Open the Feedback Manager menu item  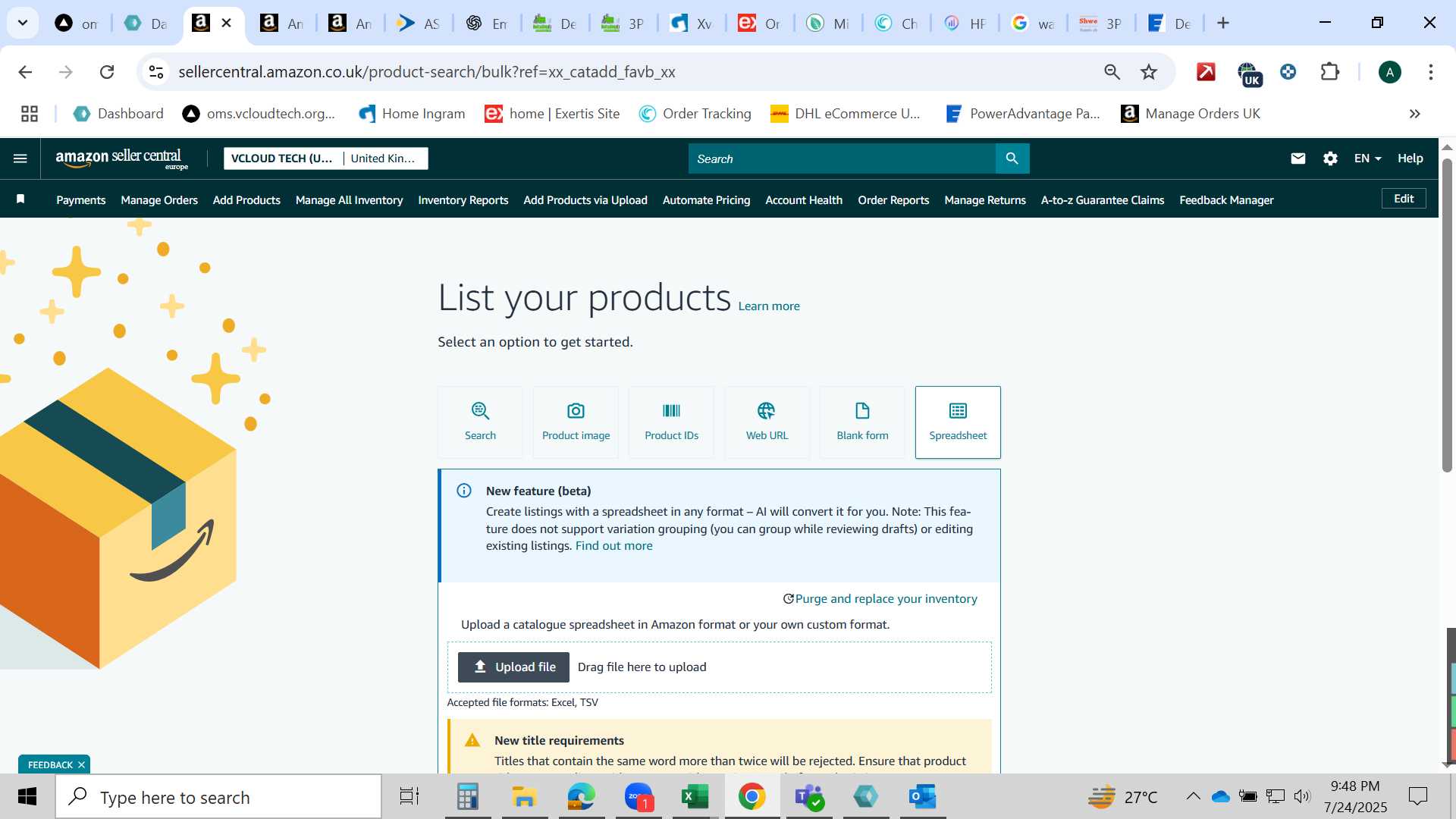tap(1226, 200)
